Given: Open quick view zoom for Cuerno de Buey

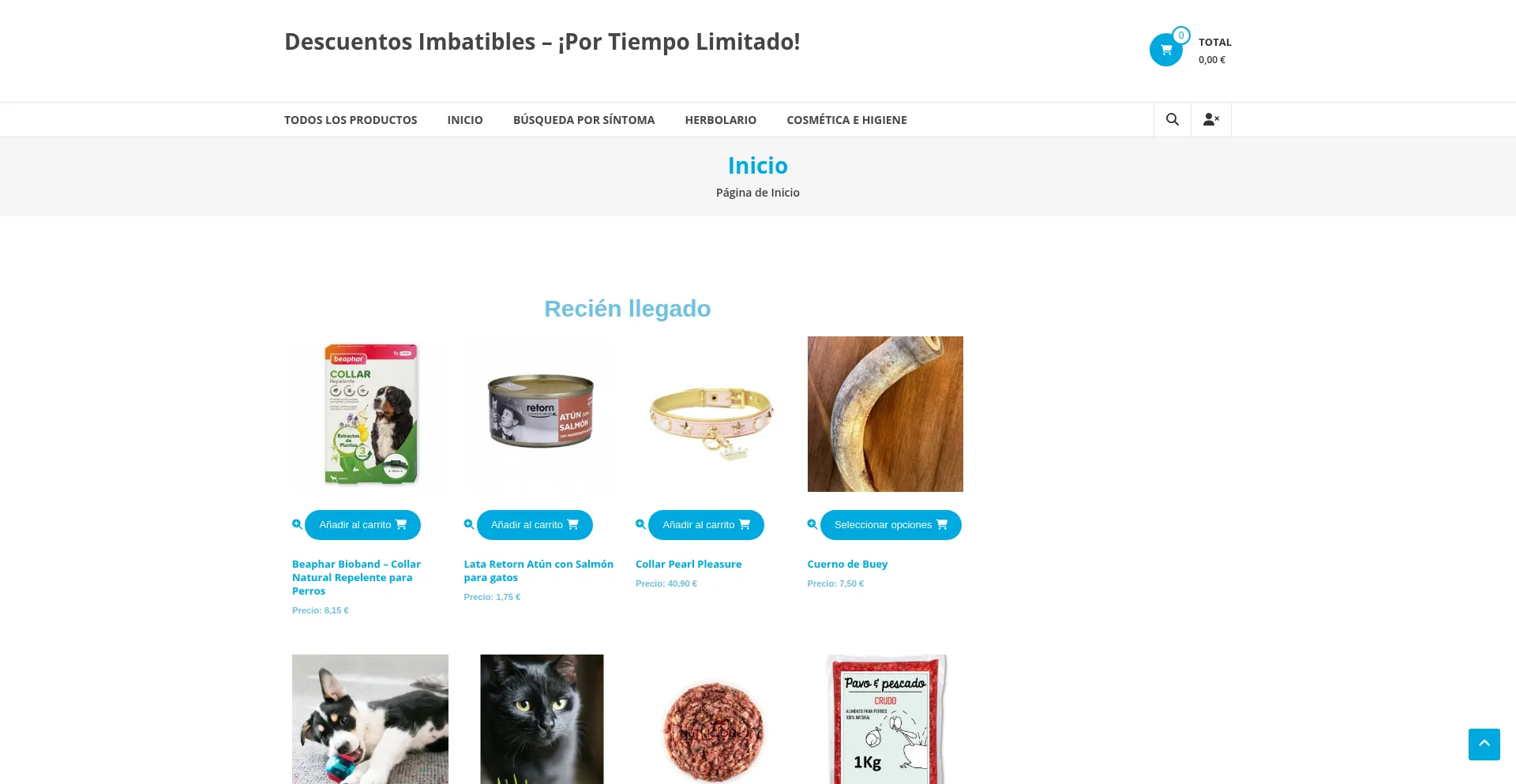Looking at the screenshot, I should (x=812, y=524).
